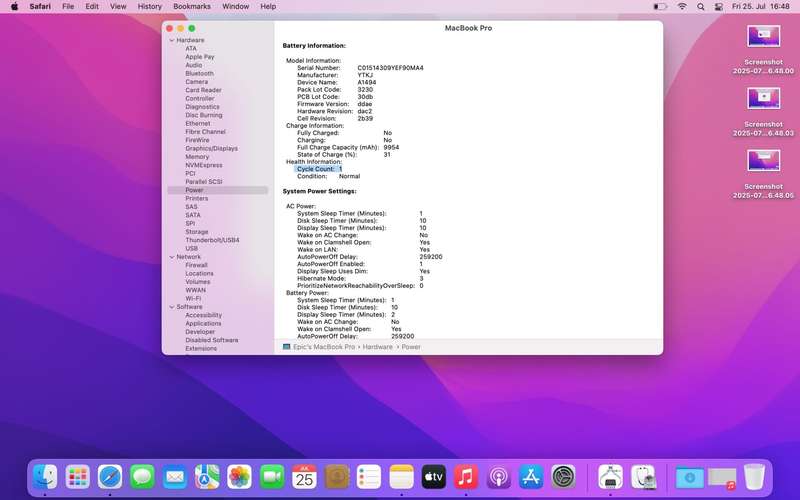The image size is (800, 500).
Task: Open the Edit menu
Action: [x=92, y=7]
